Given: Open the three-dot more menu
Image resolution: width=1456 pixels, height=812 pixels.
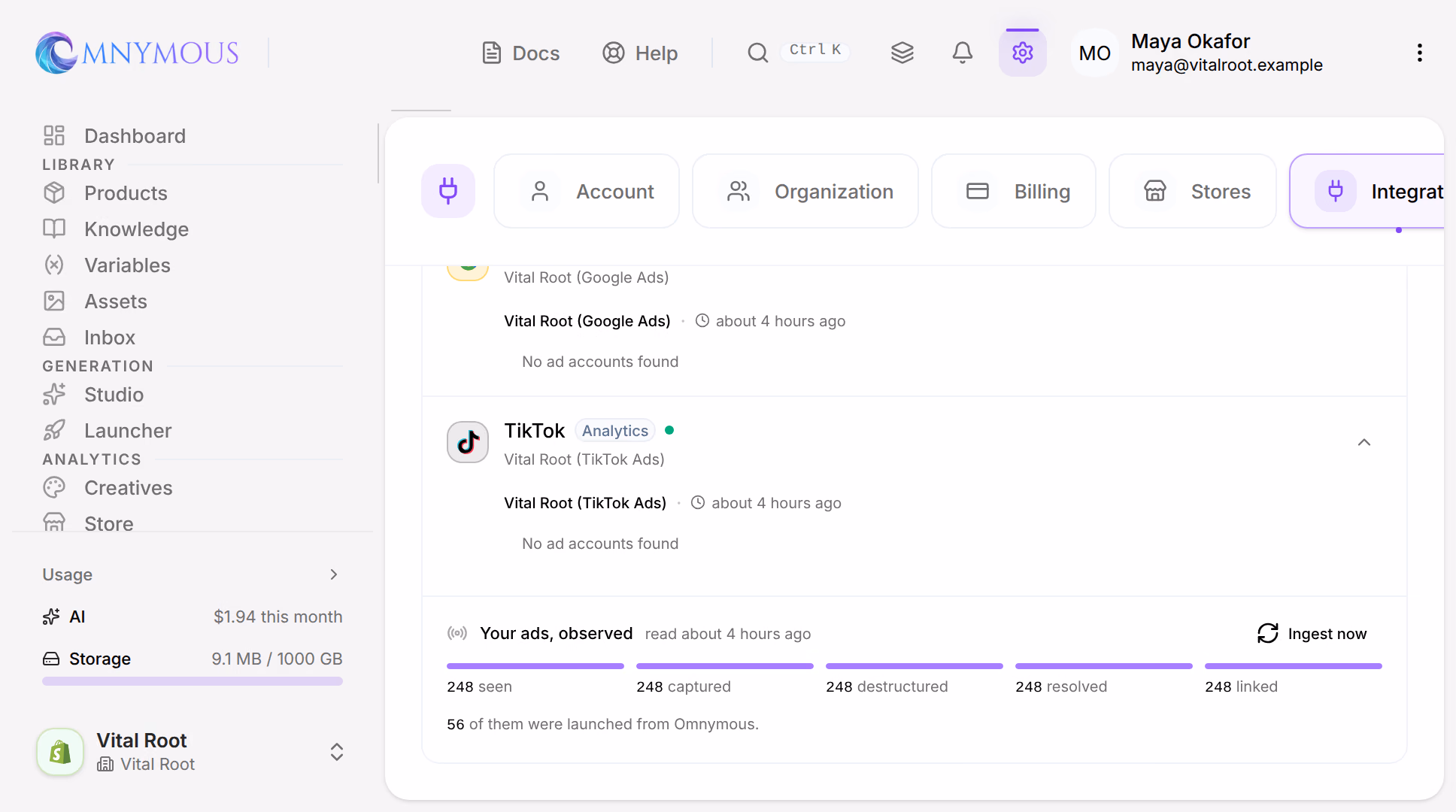Looking at the screenshot, I should (1420, 53).
